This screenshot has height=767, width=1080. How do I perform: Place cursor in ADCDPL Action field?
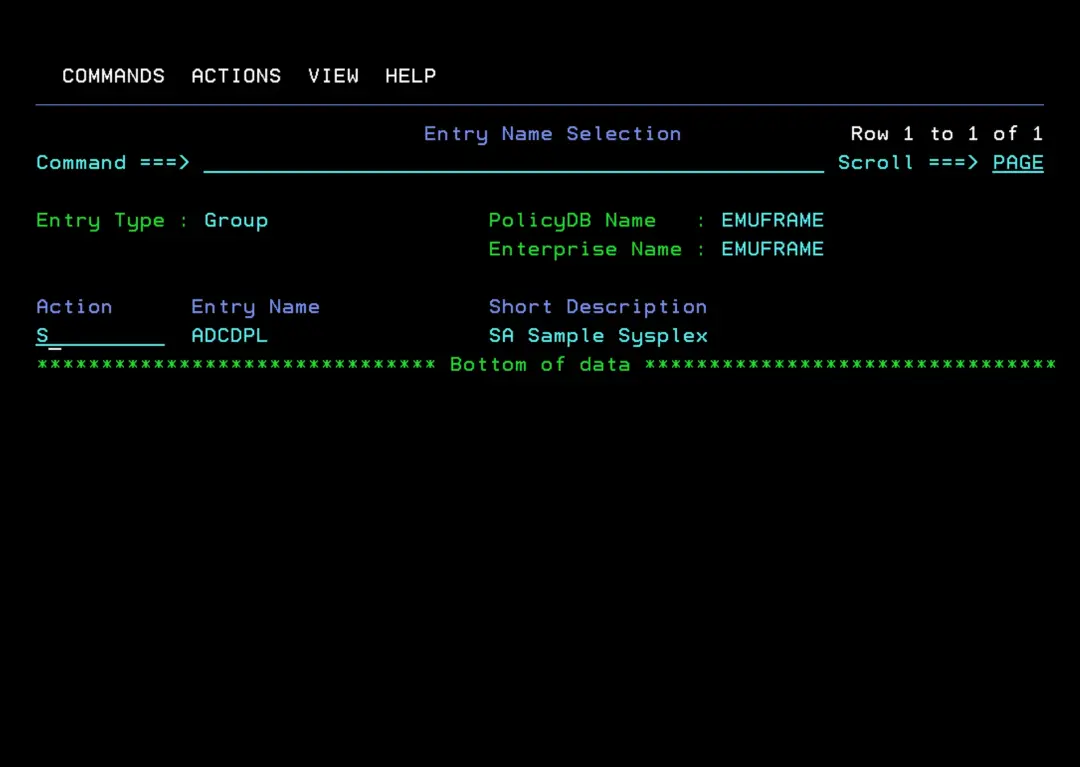coord(101,336)
